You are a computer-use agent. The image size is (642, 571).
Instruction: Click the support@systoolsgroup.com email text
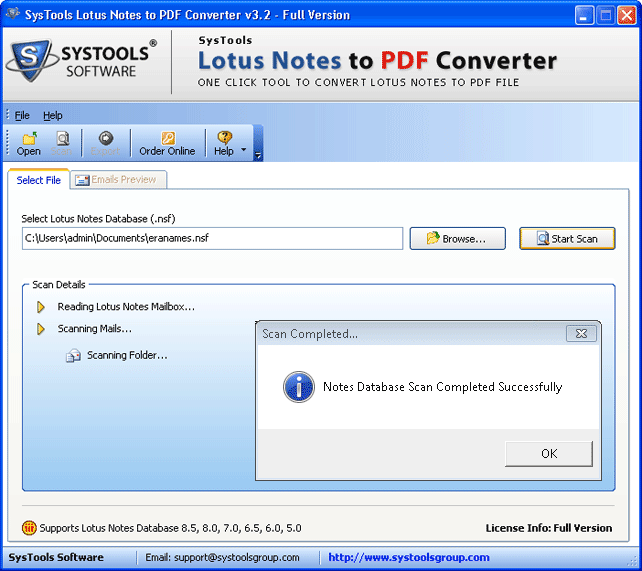(237, 557)
